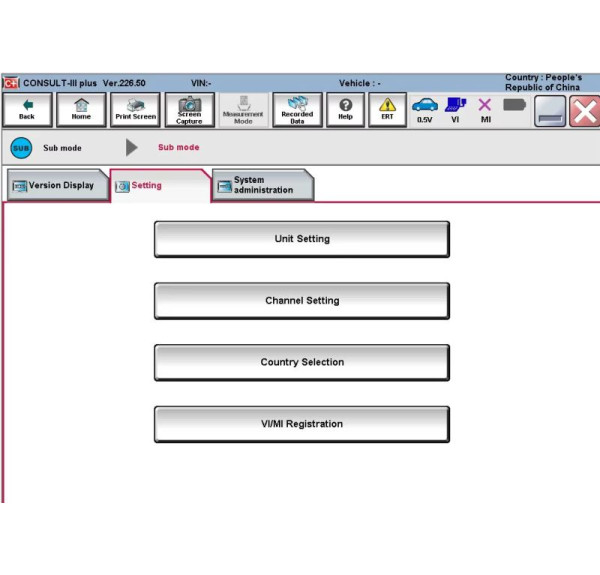Click the Country Selection button
This screenshot has height=575, width=600.
coord(301,362)
